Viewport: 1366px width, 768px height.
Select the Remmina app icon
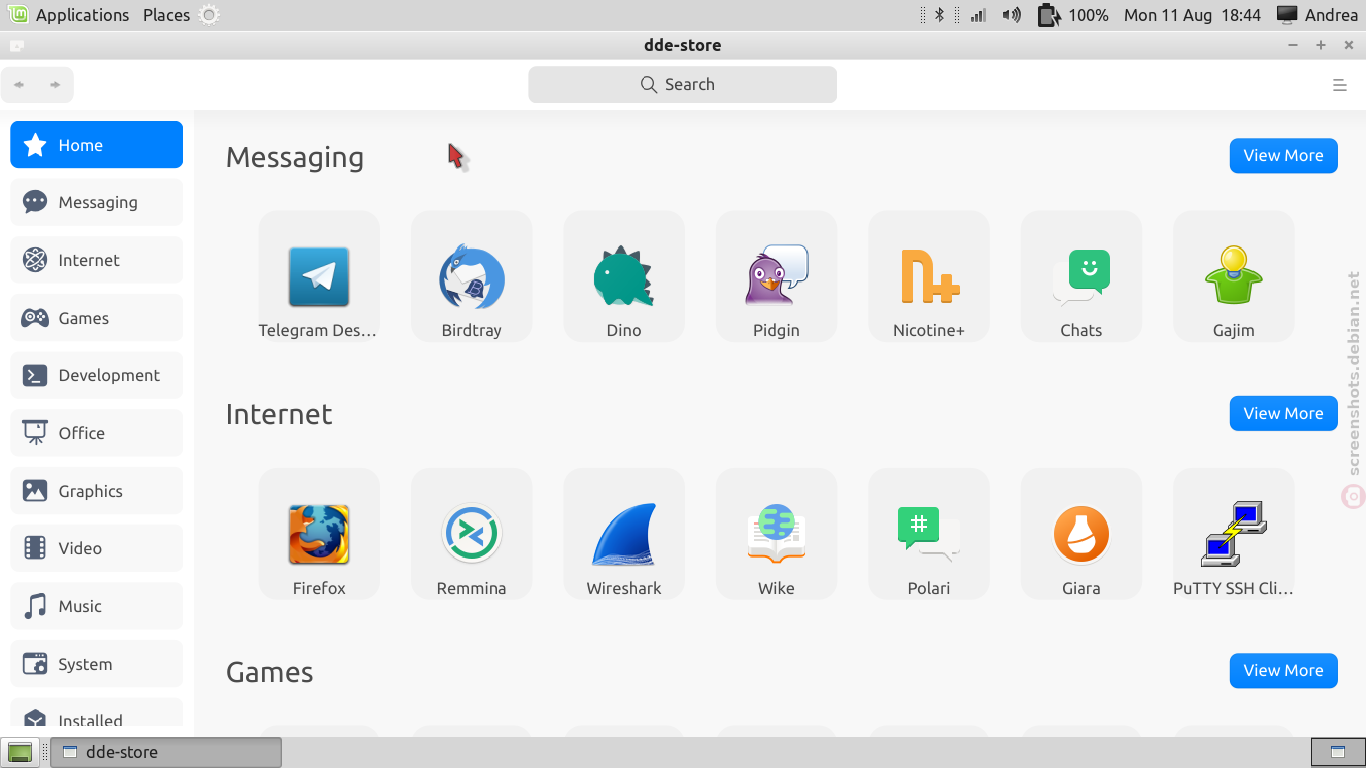[x=471, y=534]
